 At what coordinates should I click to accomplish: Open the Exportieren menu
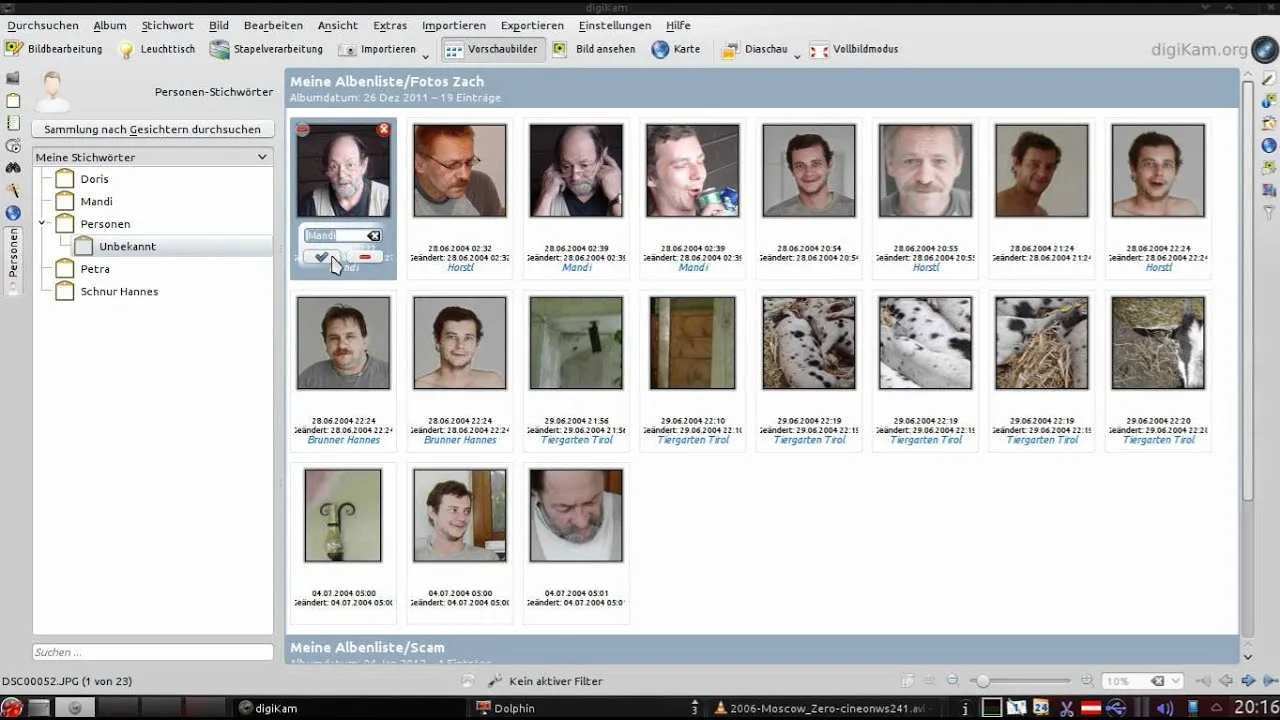(532, 25)
